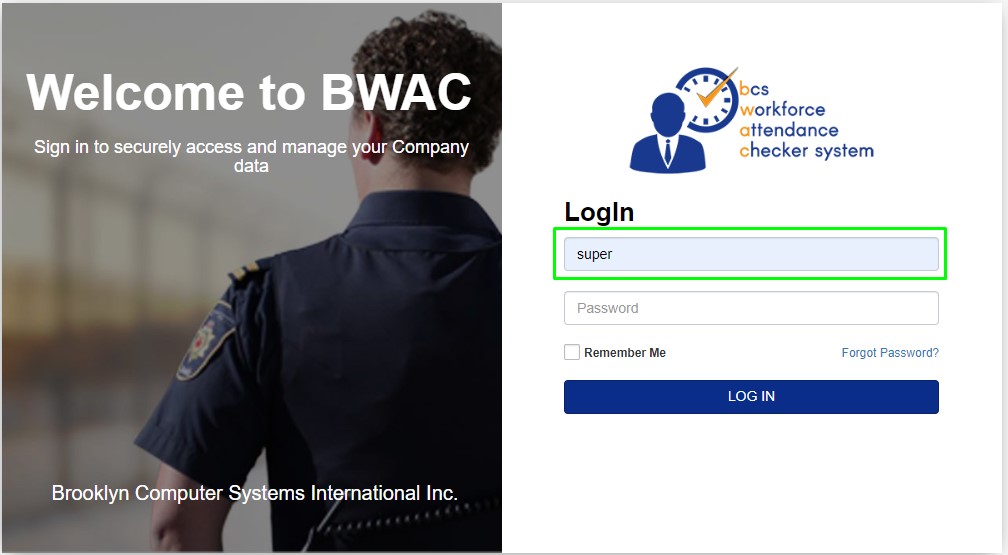Screen dimensions: 1008x555
Task: Click the Sign in to securely access subtitle
Action: tap(251, 156)
